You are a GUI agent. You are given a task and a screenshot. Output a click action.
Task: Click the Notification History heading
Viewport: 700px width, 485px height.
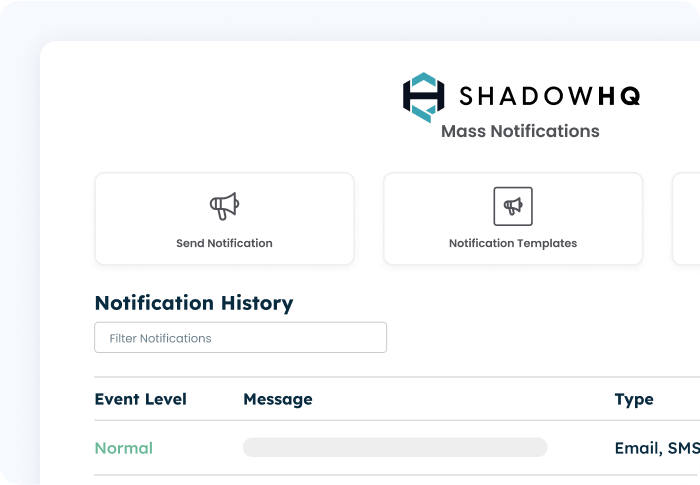(194, 303)
